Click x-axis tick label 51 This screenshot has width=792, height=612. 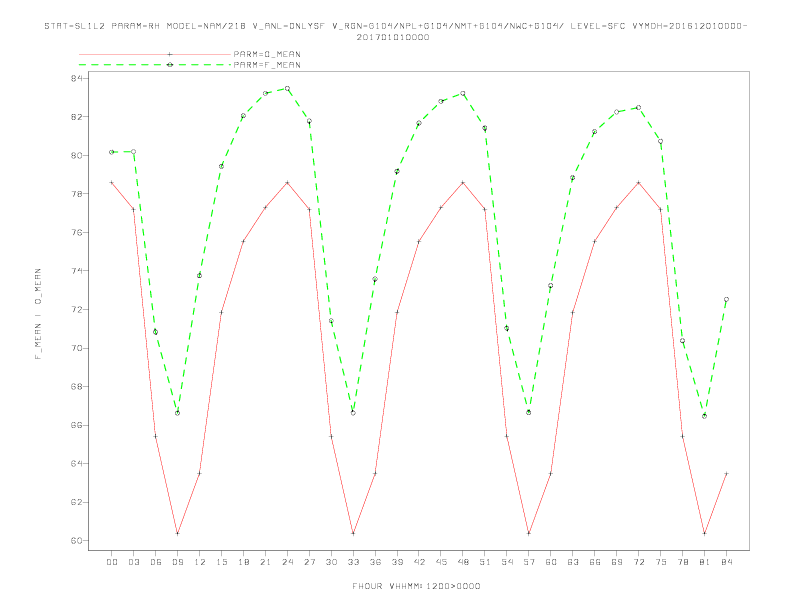coord(485,562)
